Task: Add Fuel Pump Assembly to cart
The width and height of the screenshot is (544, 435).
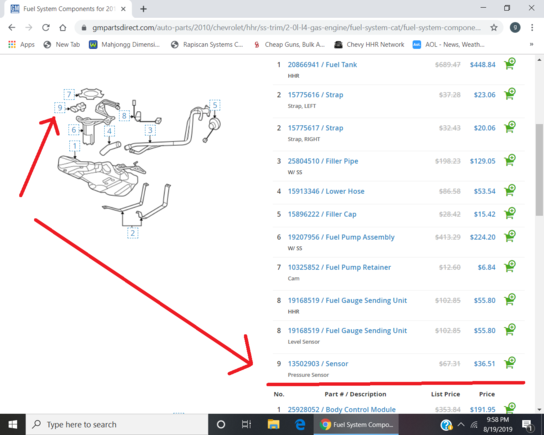Action: [510, 236]
